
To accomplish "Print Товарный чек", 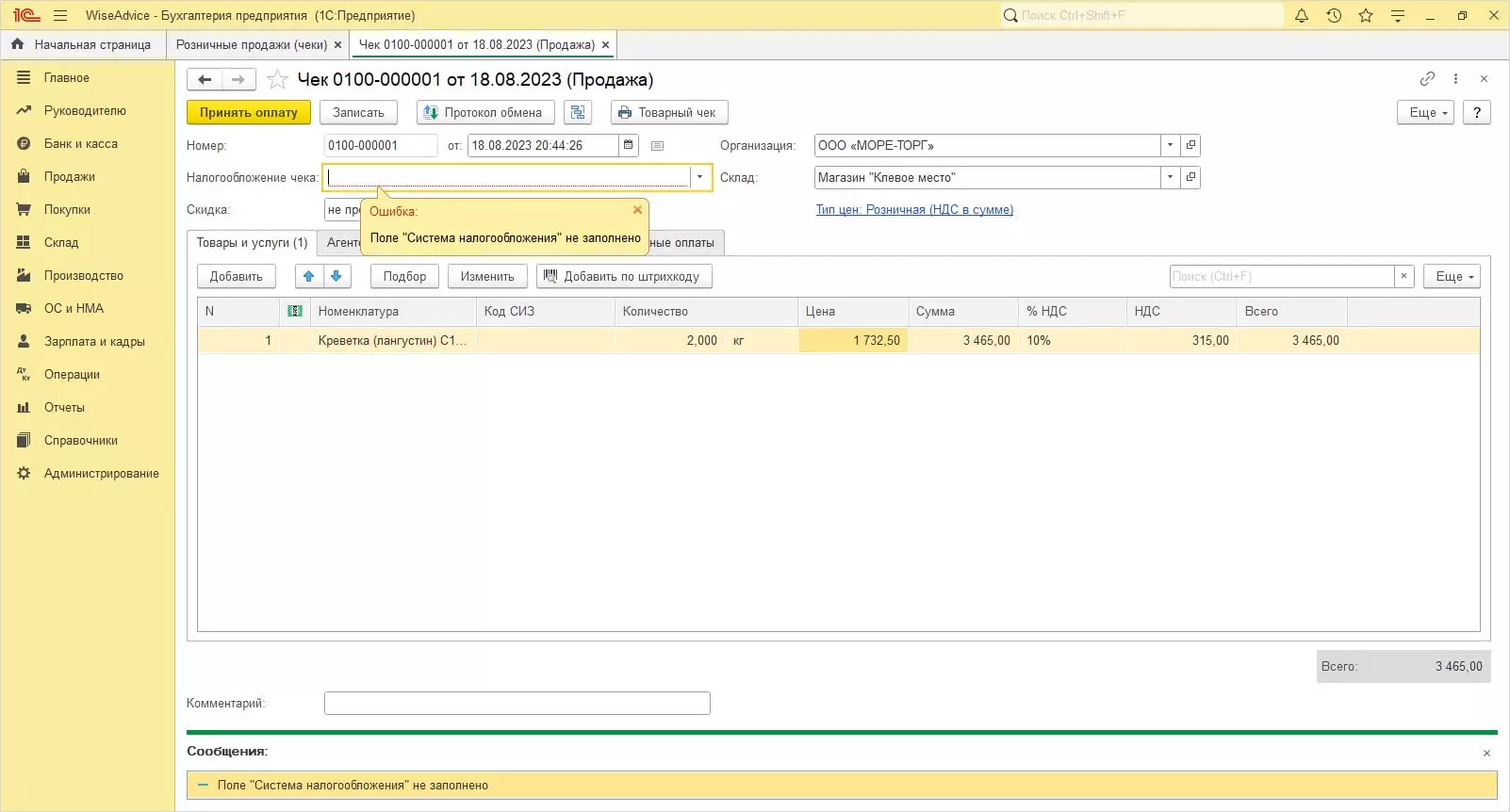I will click(669, 112).
